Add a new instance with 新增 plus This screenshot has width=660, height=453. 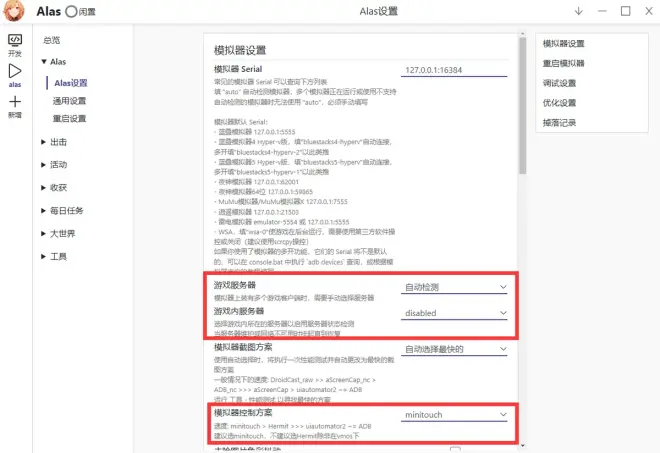pyautogui.click(x=15, y=107)
